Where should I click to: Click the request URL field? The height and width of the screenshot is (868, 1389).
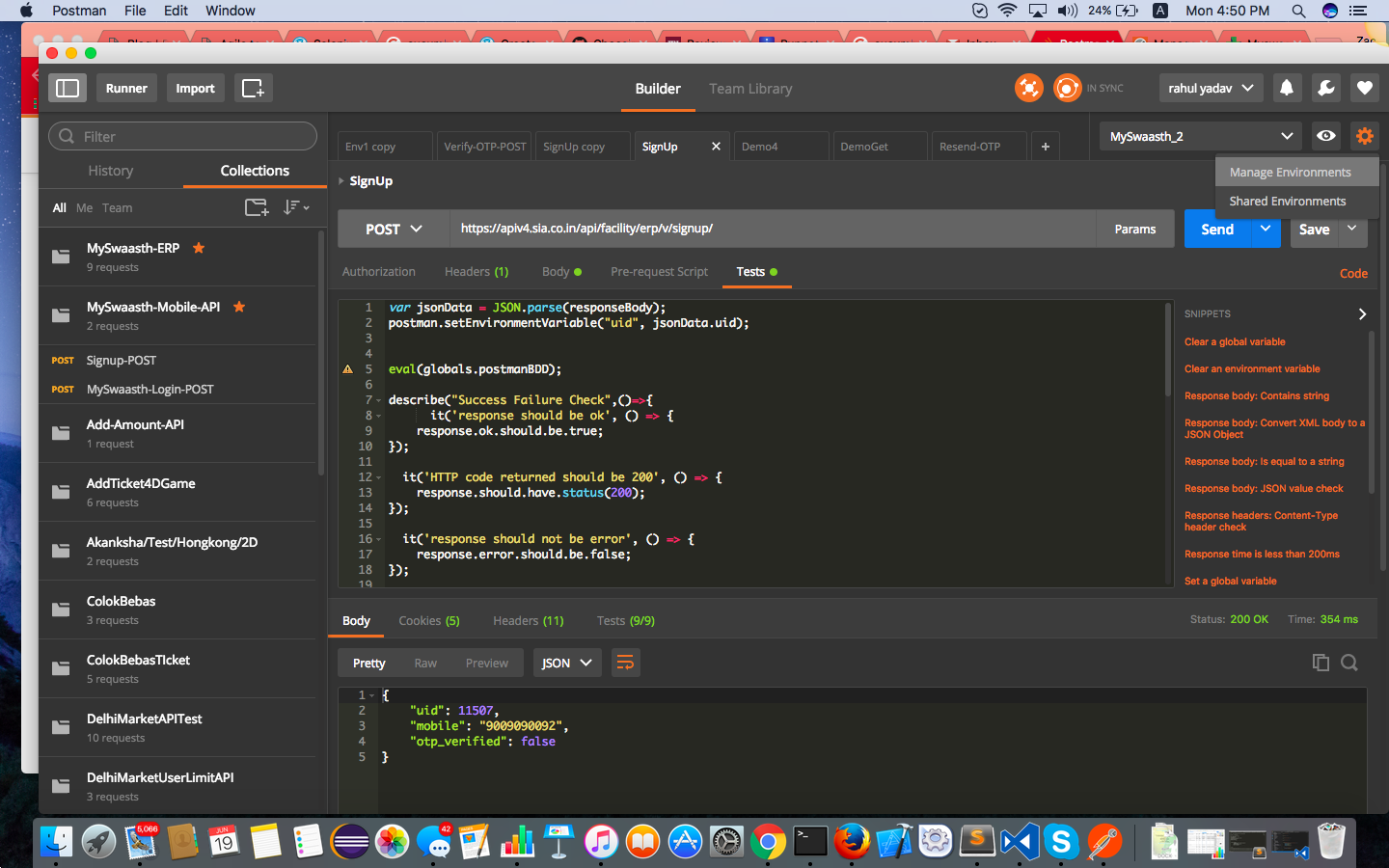pyautogui.click(x=773, y=229)
